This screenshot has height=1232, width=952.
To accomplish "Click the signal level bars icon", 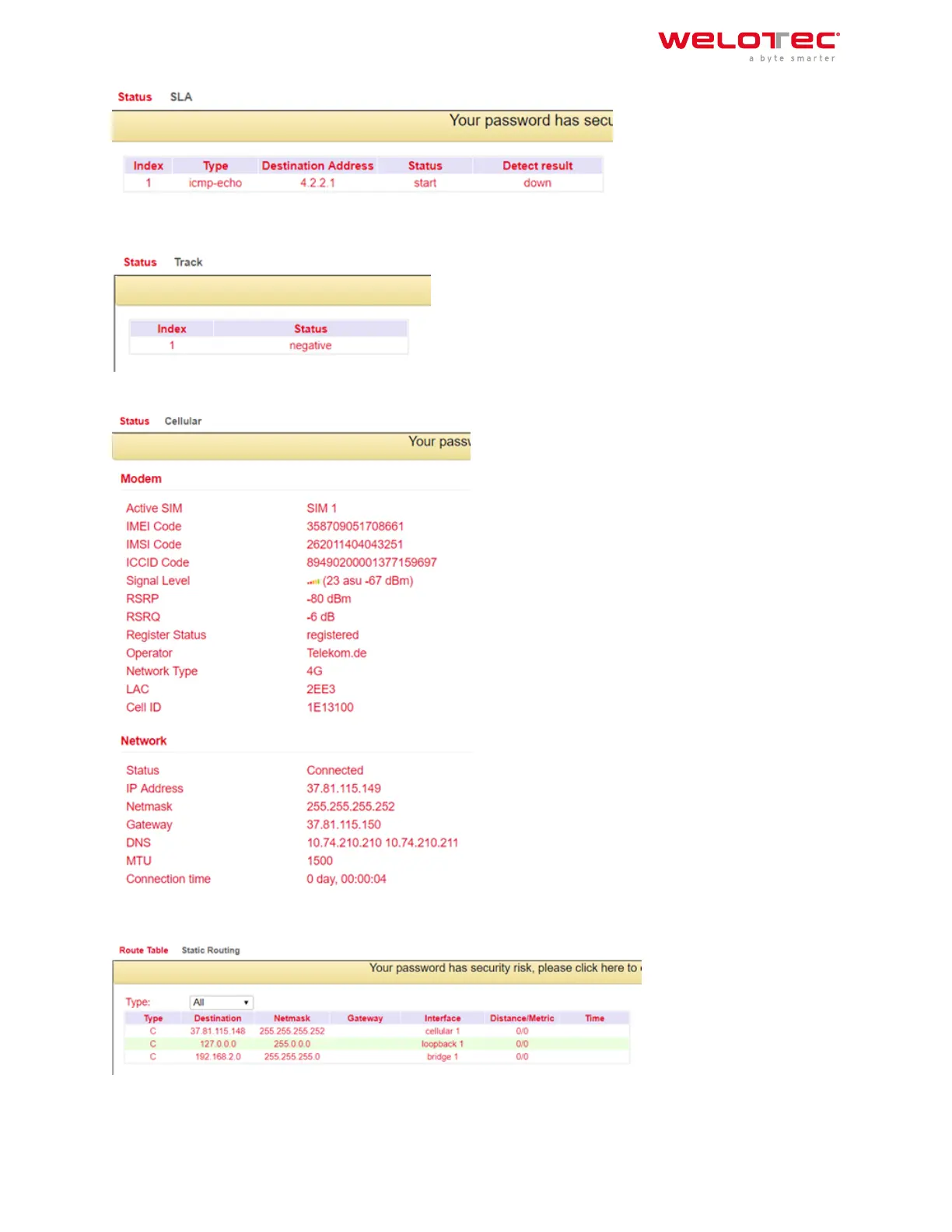I will [x=313, y=581].
